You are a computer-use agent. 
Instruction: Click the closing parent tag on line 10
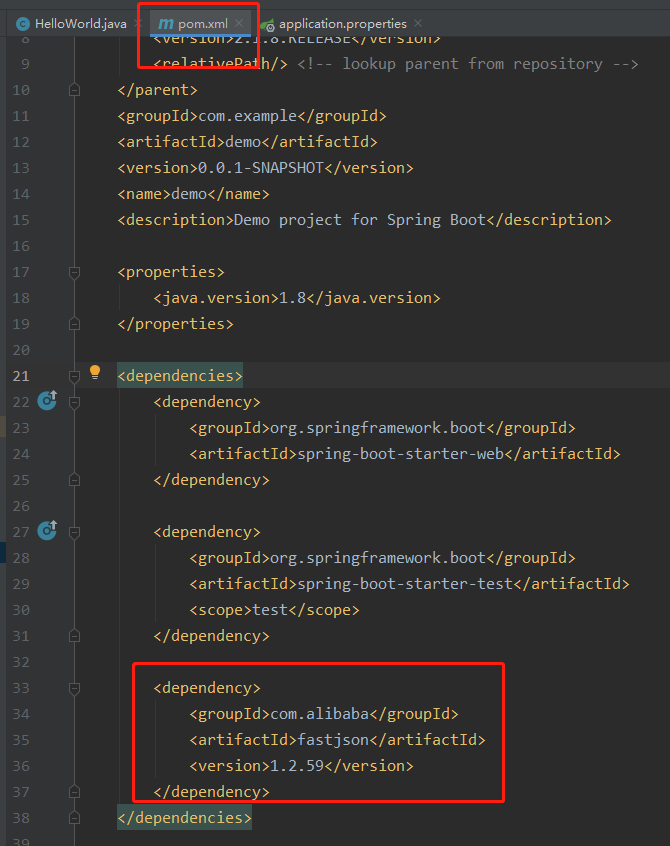coord(158,90)
